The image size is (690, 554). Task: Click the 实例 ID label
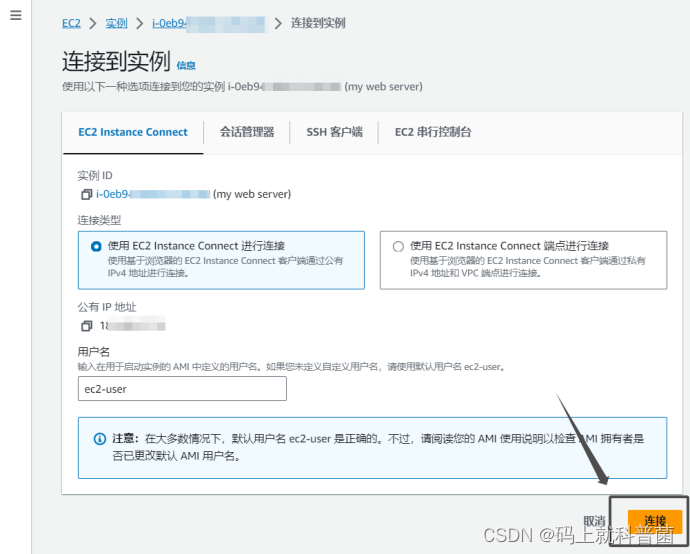tap(95, 176)
